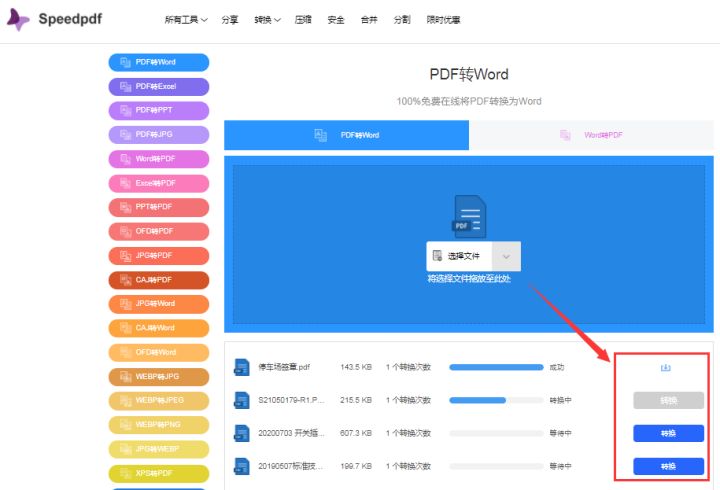
Task: Click the 199.7 KB size value
Action: pos(356,467)
